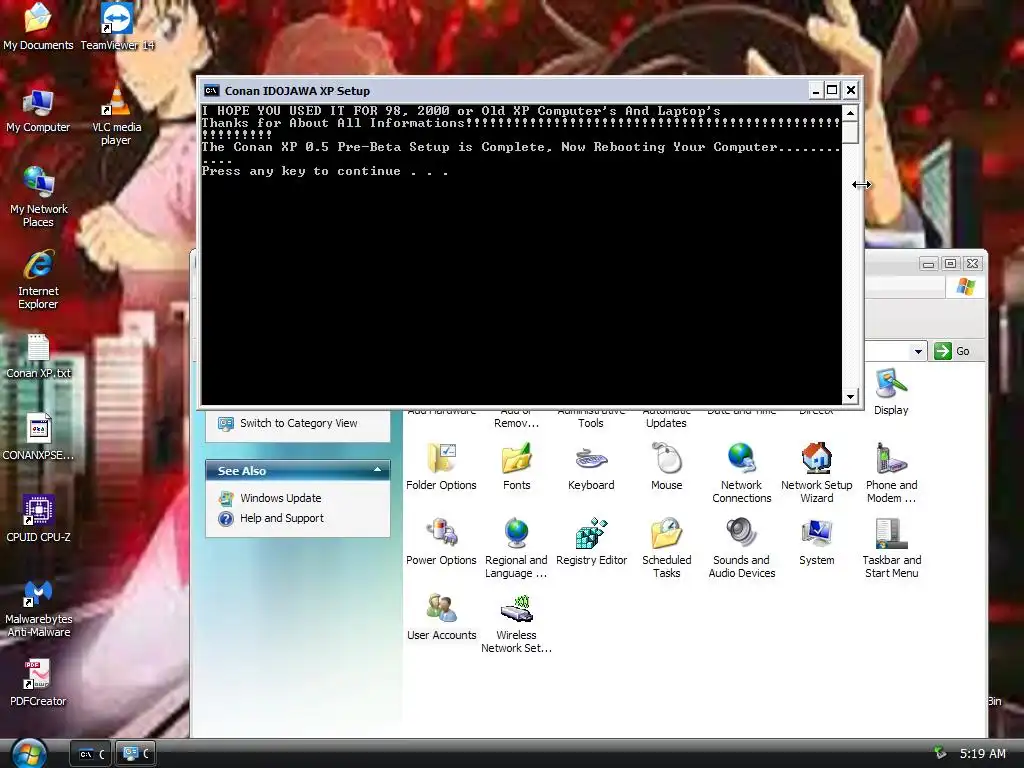Close the Conan IDOJAWA XP Setup window
This screenshot has height=768, width=1024.
tap(850, 90)
